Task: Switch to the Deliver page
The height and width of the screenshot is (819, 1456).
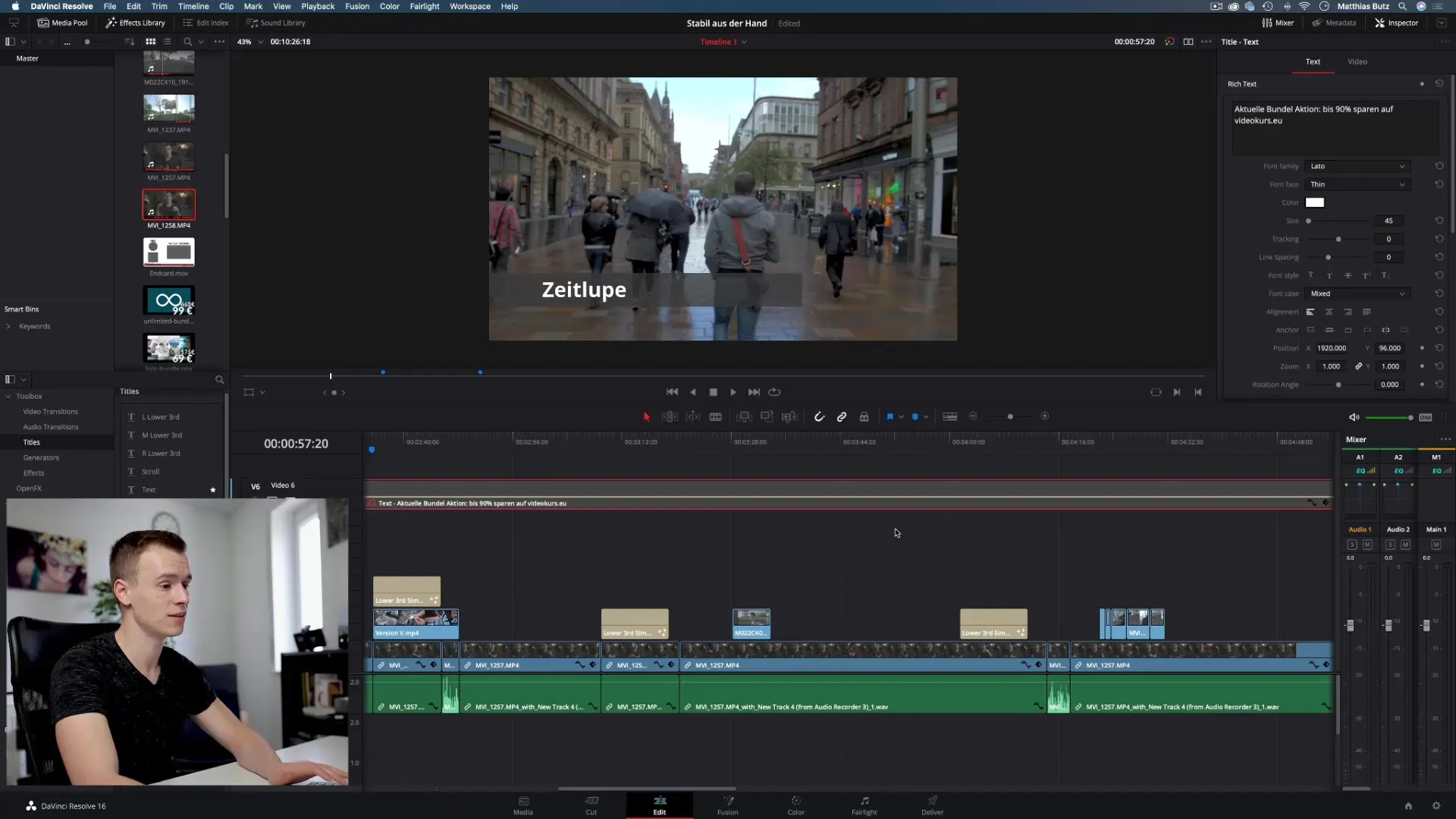Action: [932, 805]
